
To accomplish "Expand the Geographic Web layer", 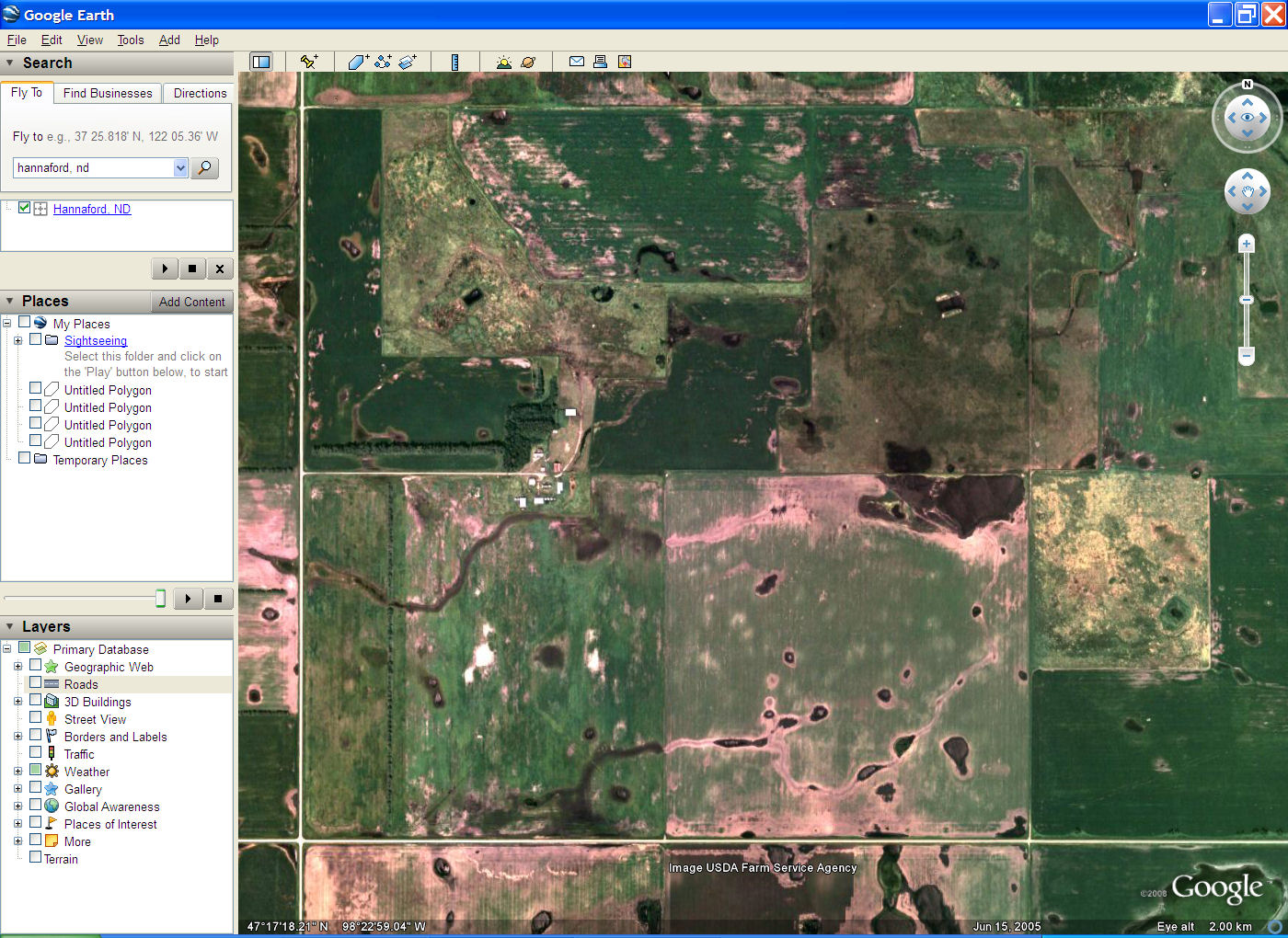I will [17, 667].
